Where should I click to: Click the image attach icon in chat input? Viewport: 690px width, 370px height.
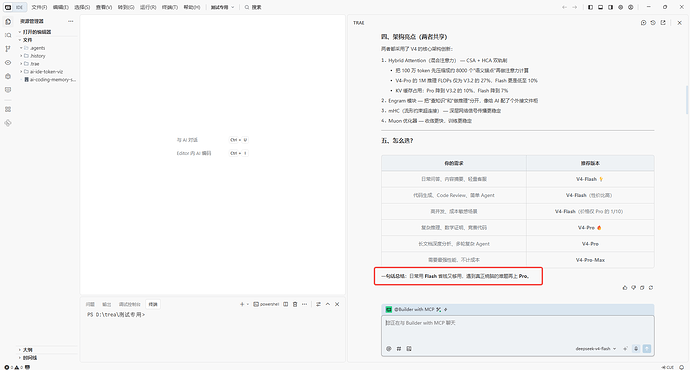coord(409,348)
